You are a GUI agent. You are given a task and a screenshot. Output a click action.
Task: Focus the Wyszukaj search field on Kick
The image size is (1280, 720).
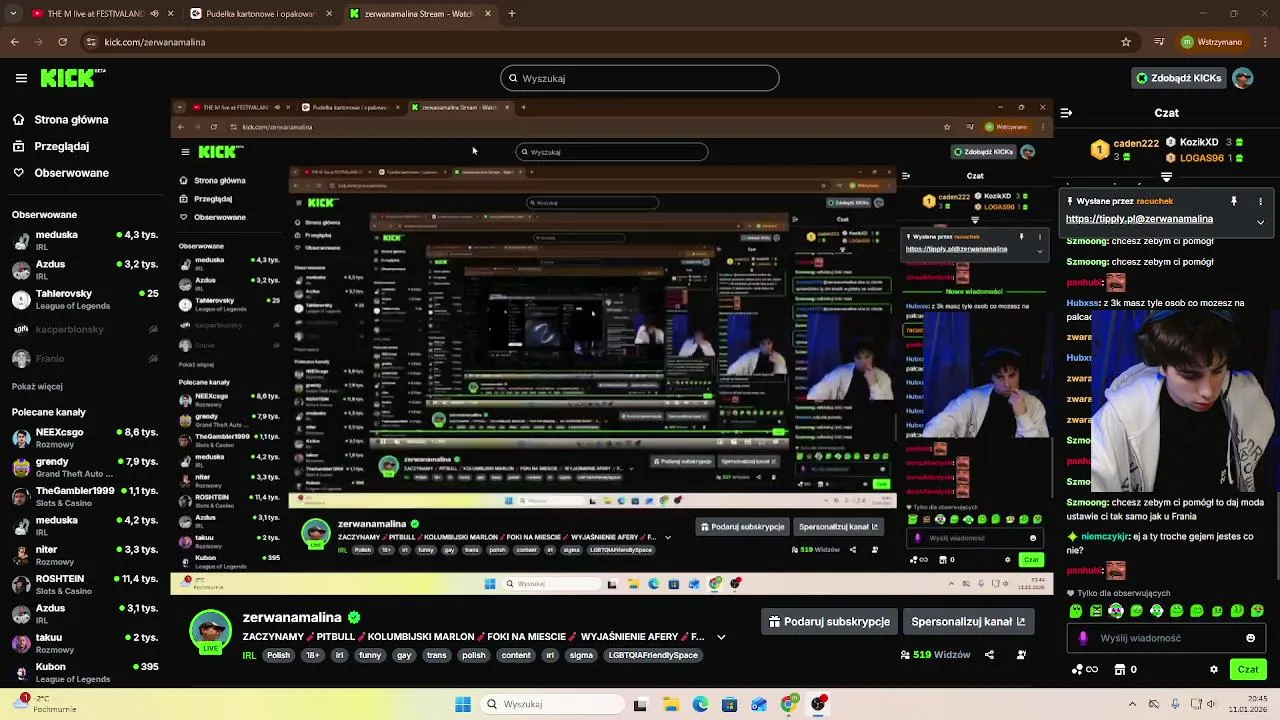tap(640, 78)
